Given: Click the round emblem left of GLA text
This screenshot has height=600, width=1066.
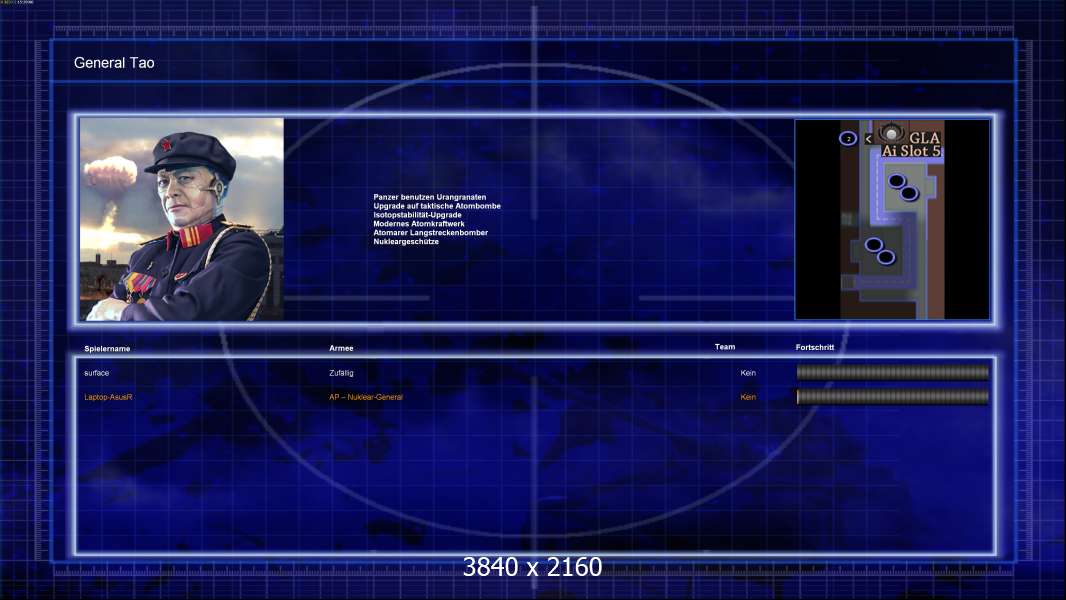Looking at the screenshot, I should [x=891, y=134].
